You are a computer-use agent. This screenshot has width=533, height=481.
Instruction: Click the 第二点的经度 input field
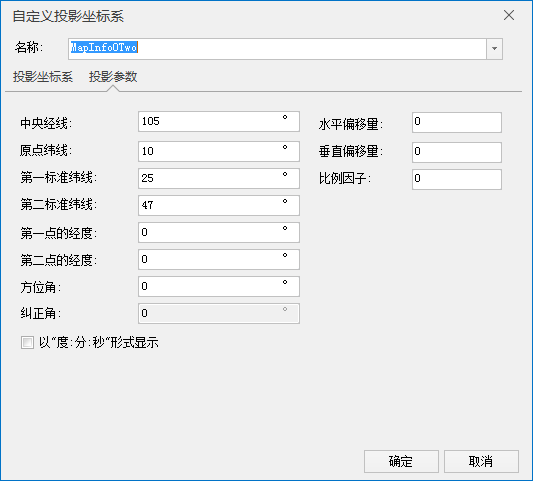(219, 259)
